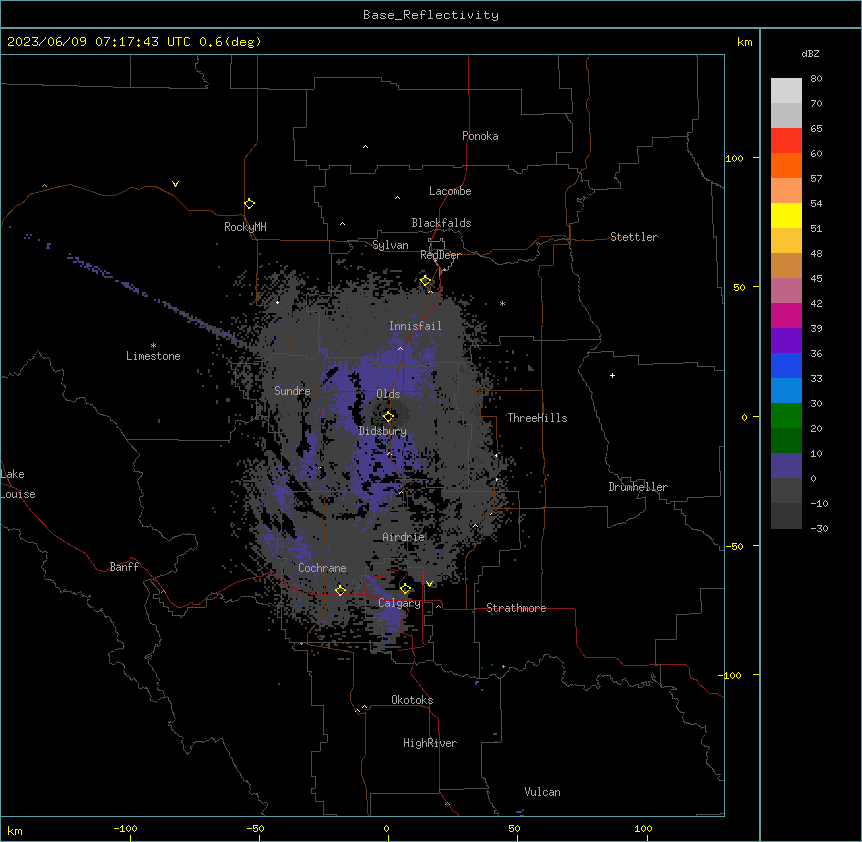The width and height of the screenshot is (862, 842).
Task: Click the Sundre town label
Action: point(292,391)
